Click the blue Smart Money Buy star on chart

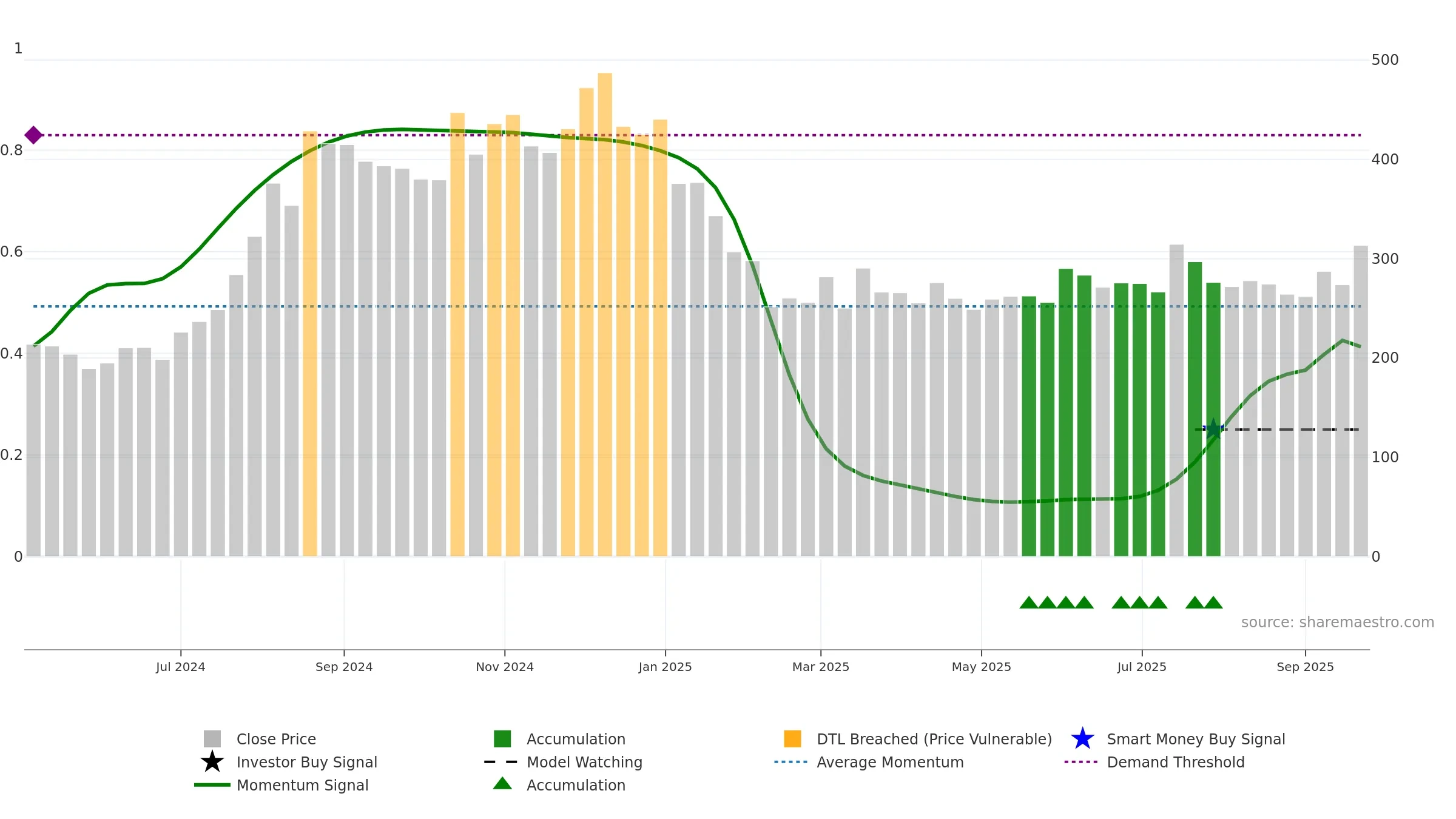point(1213,429)
